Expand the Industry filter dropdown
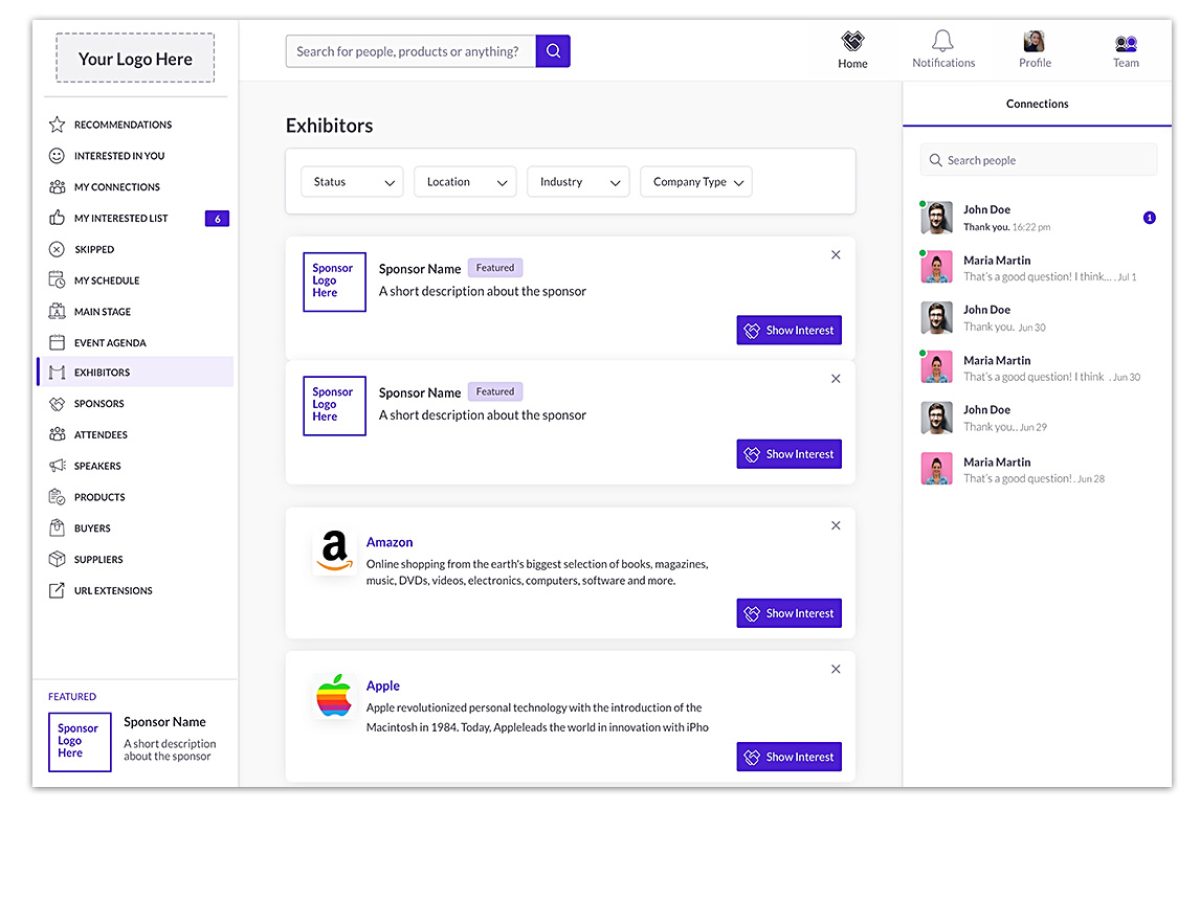Screen dimensions: 1200x900 578,182
